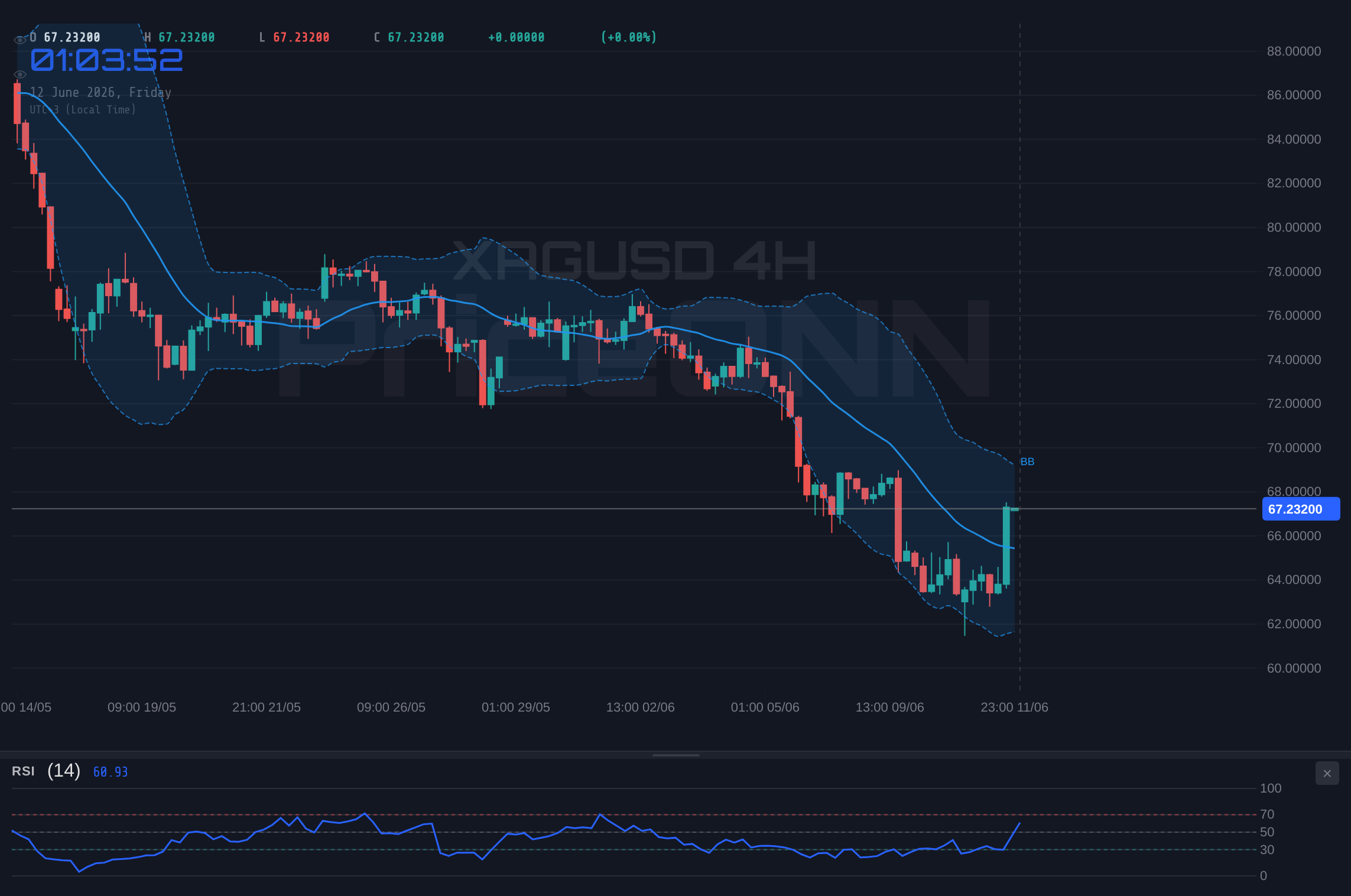Click the 21:00 21/05 time label
This screenshot has width=1351, height=896.
pos(267,707)
